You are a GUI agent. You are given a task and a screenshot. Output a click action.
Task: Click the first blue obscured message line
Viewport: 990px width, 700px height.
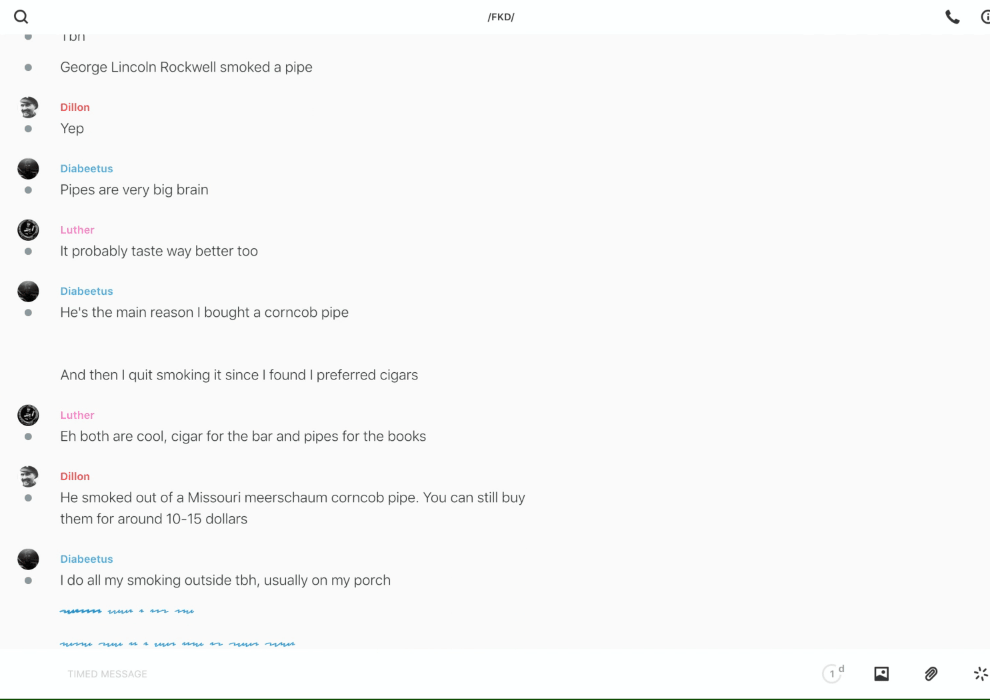(x=127, y=610)
